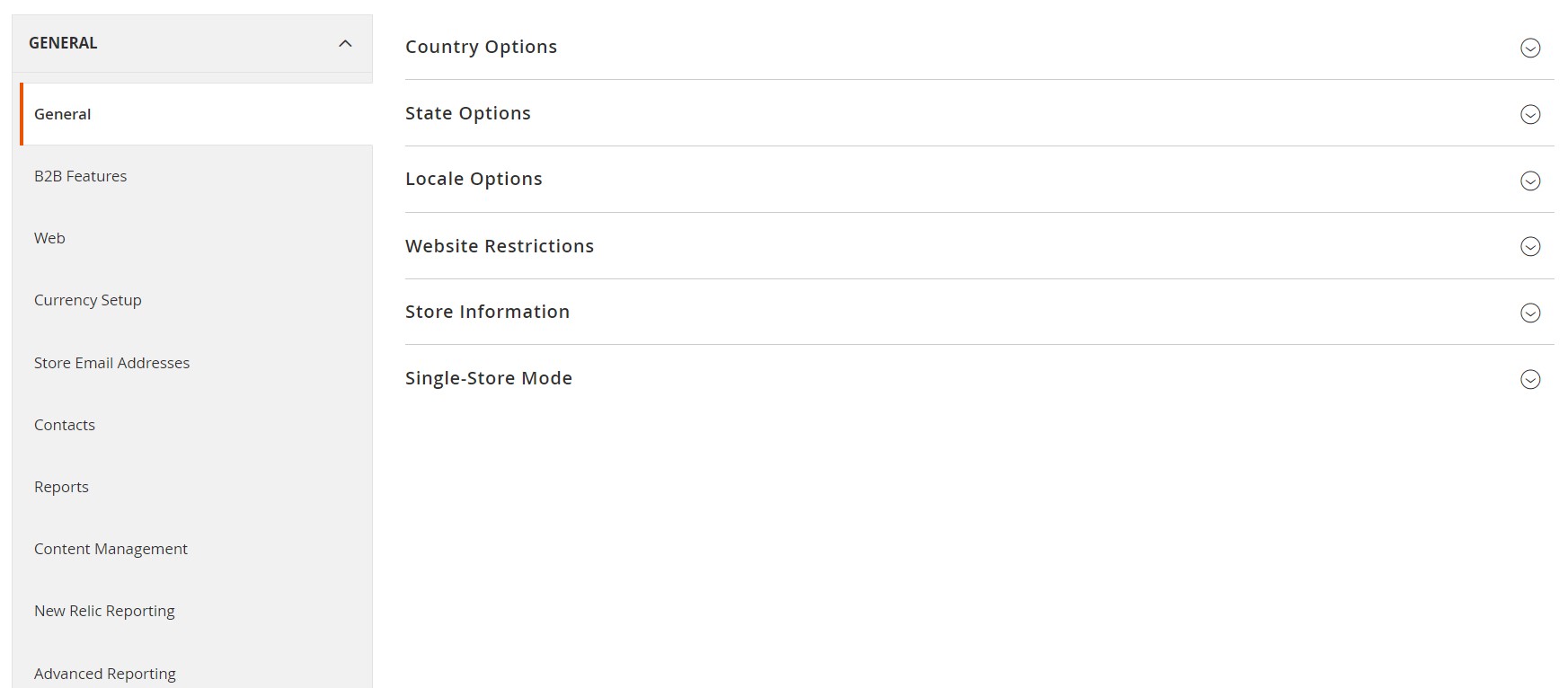Screen dimensions: 1568x688
Task: Select the General sidebar tab
Action: [x=63, y=114]
